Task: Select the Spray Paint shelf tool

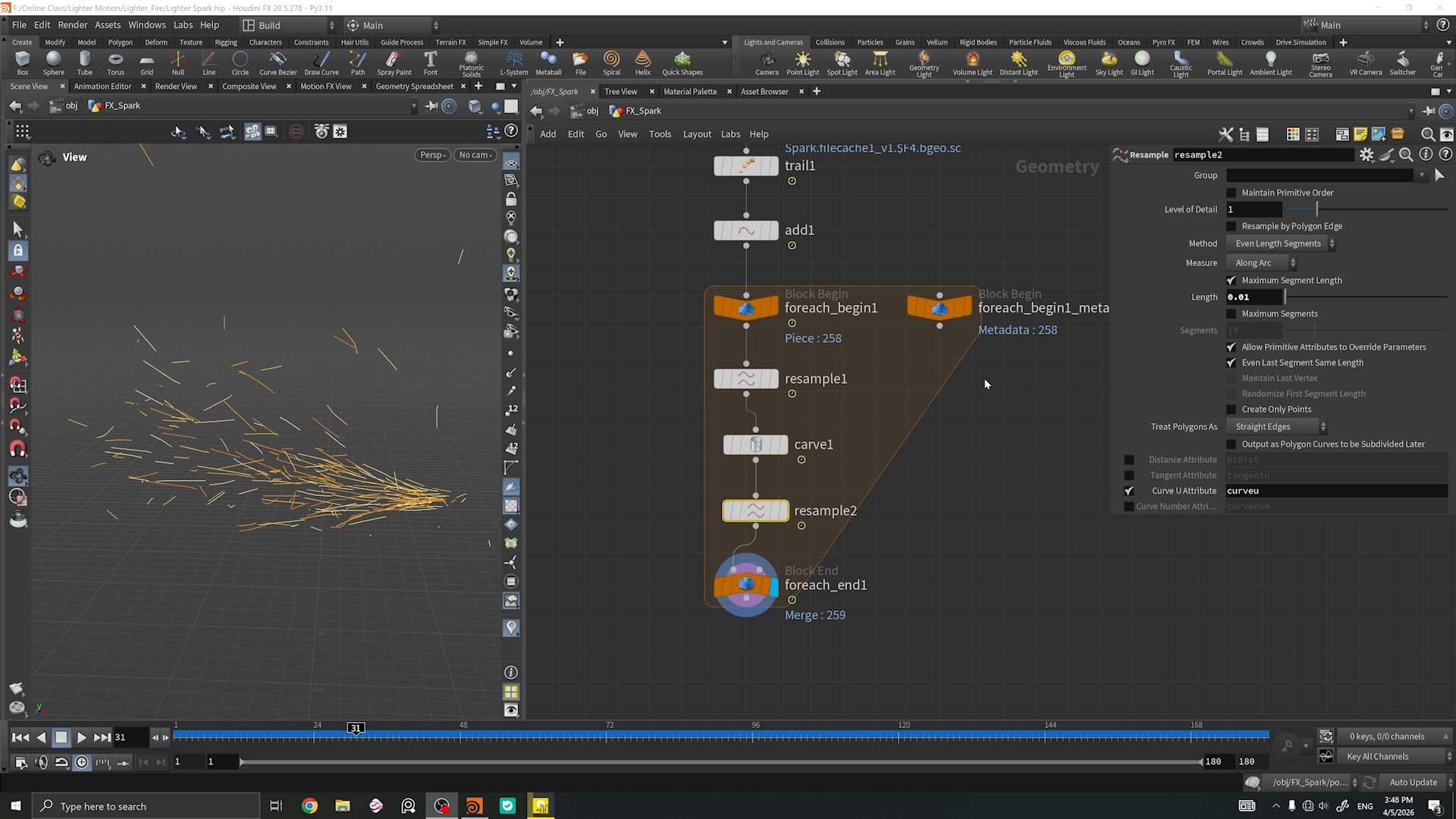Action: click(x=394, y=63)
